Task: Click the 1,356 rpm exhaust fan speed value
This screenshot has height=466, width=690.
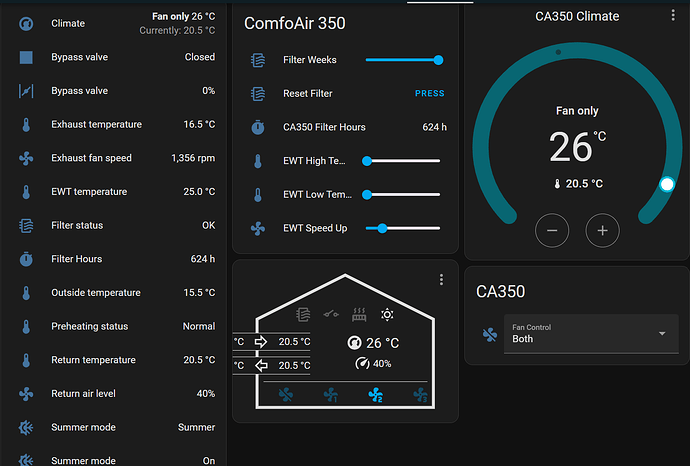Action: (193, 158)
